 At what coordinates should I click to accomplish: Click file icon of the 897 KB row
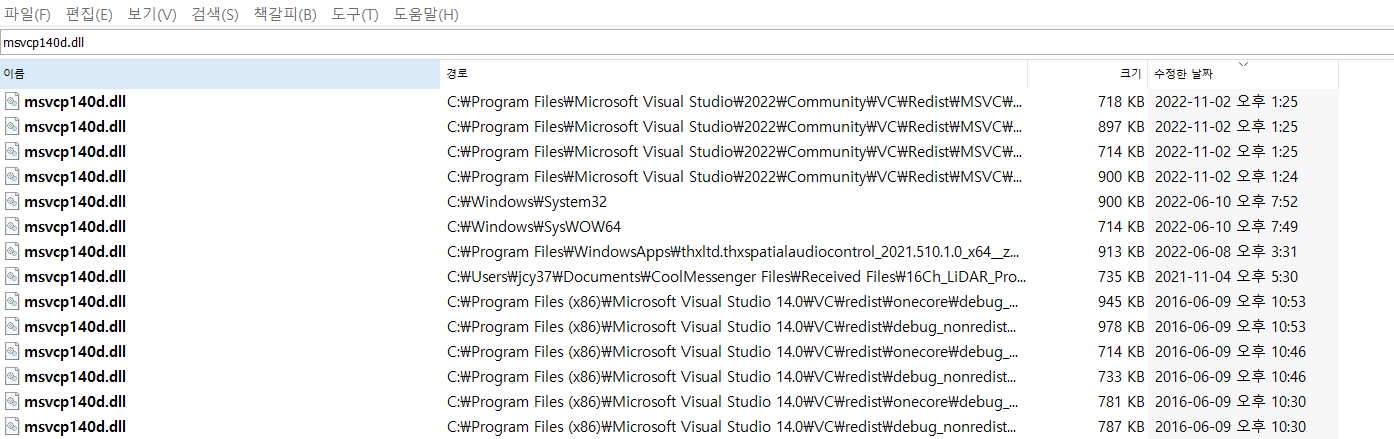point(12,126)
